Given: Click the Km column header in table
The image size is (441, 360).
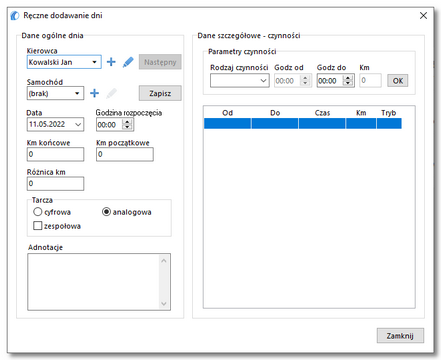Looking at the screenshot, I should coord(361,113).
